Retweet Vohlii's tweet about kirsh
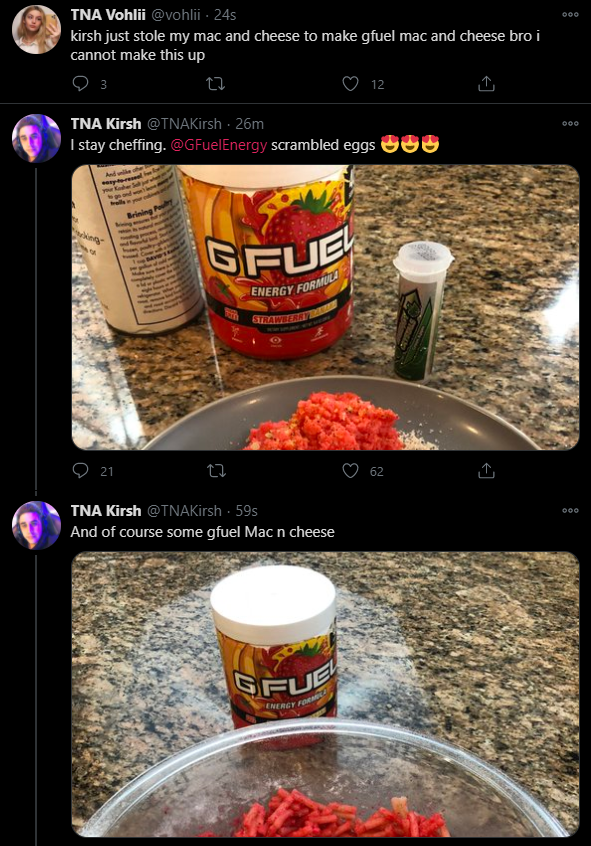This screenshot has width=591, height=846. pos(216,84)
